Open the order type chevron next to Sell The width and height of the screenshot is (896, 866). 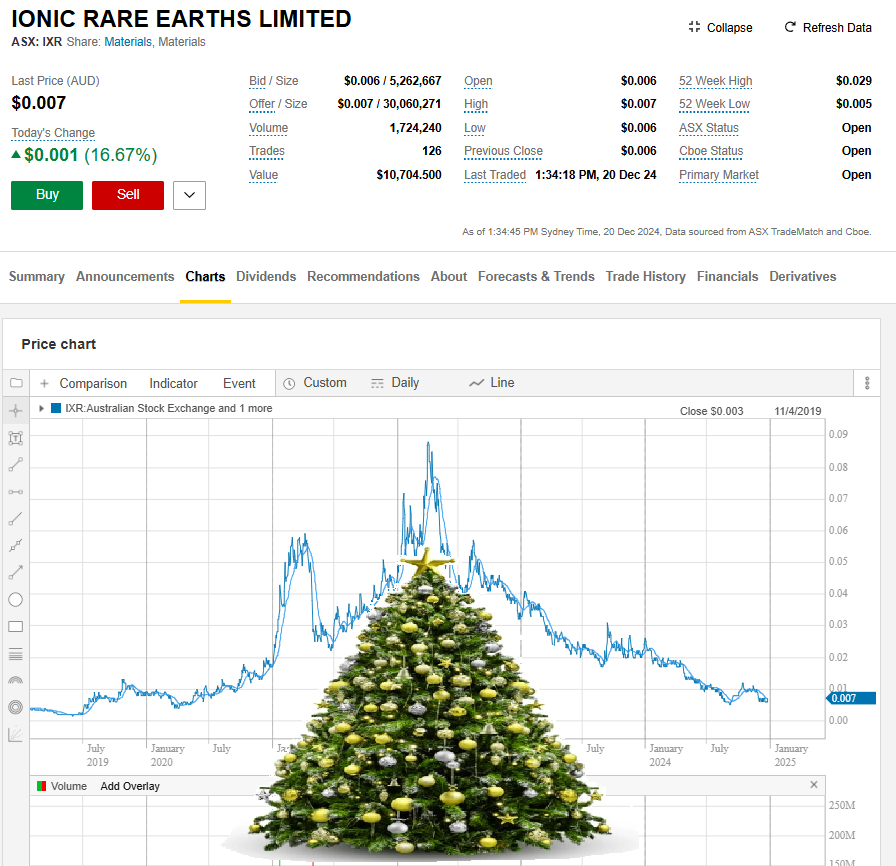[x=190, y=195]
